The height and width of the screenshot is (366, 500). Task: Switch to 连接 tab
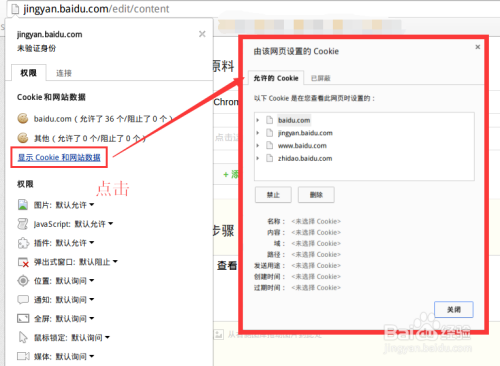(x=64, y=73)
